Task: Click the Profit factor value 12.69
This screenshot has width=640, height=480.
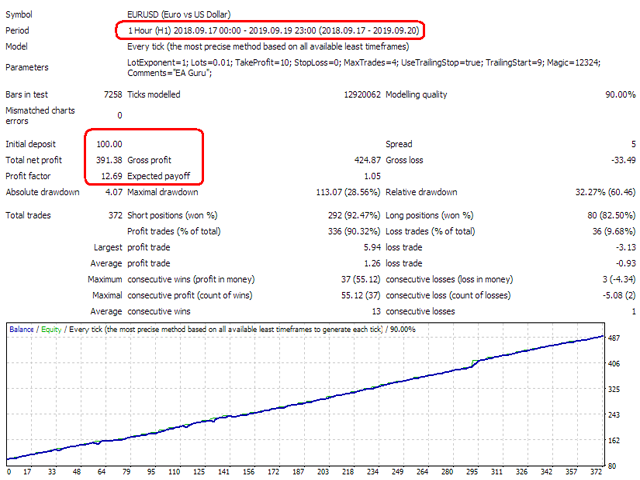Action: [x=111, y=176]
